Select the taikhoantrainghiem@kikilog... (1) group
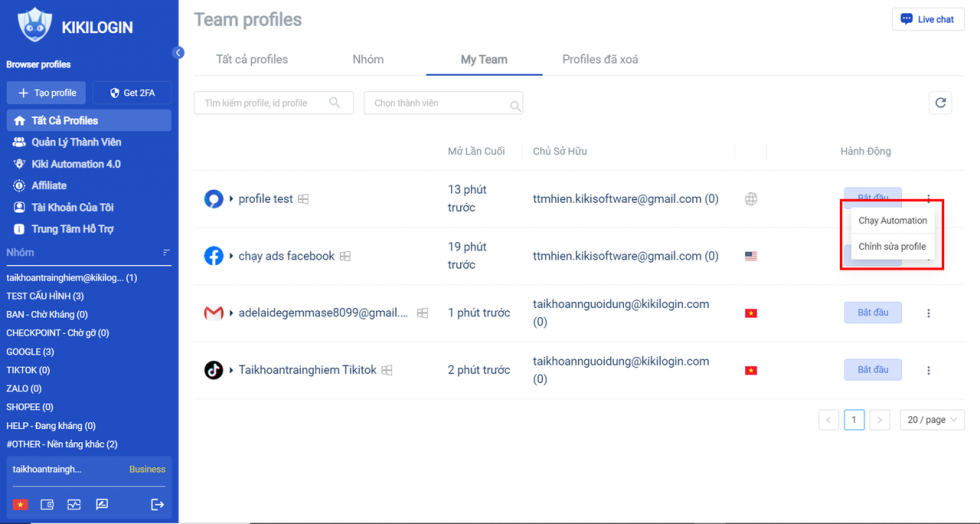Screen dimensions: 980x524 coord(71,278)
